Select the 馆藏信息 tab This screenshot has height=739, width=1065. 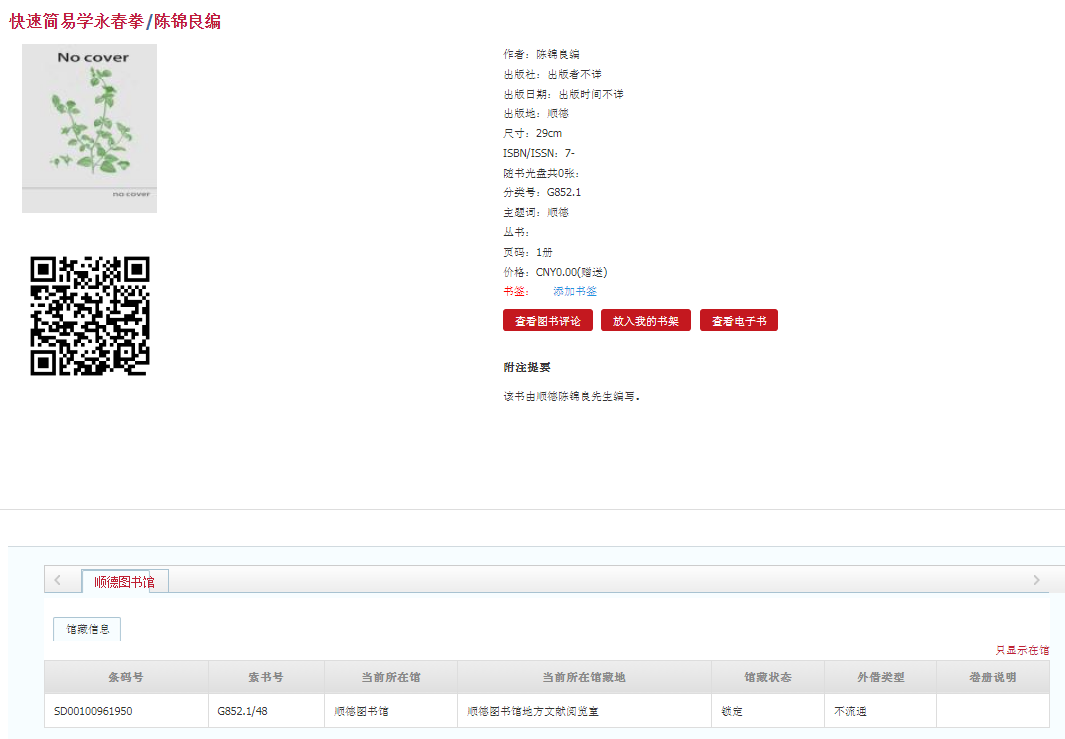tap(88, 629)
